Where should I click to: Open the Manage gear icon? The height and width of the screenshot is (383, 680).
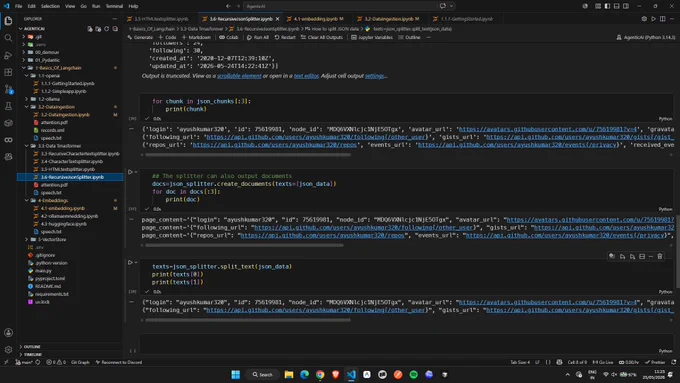pos(8,350)
